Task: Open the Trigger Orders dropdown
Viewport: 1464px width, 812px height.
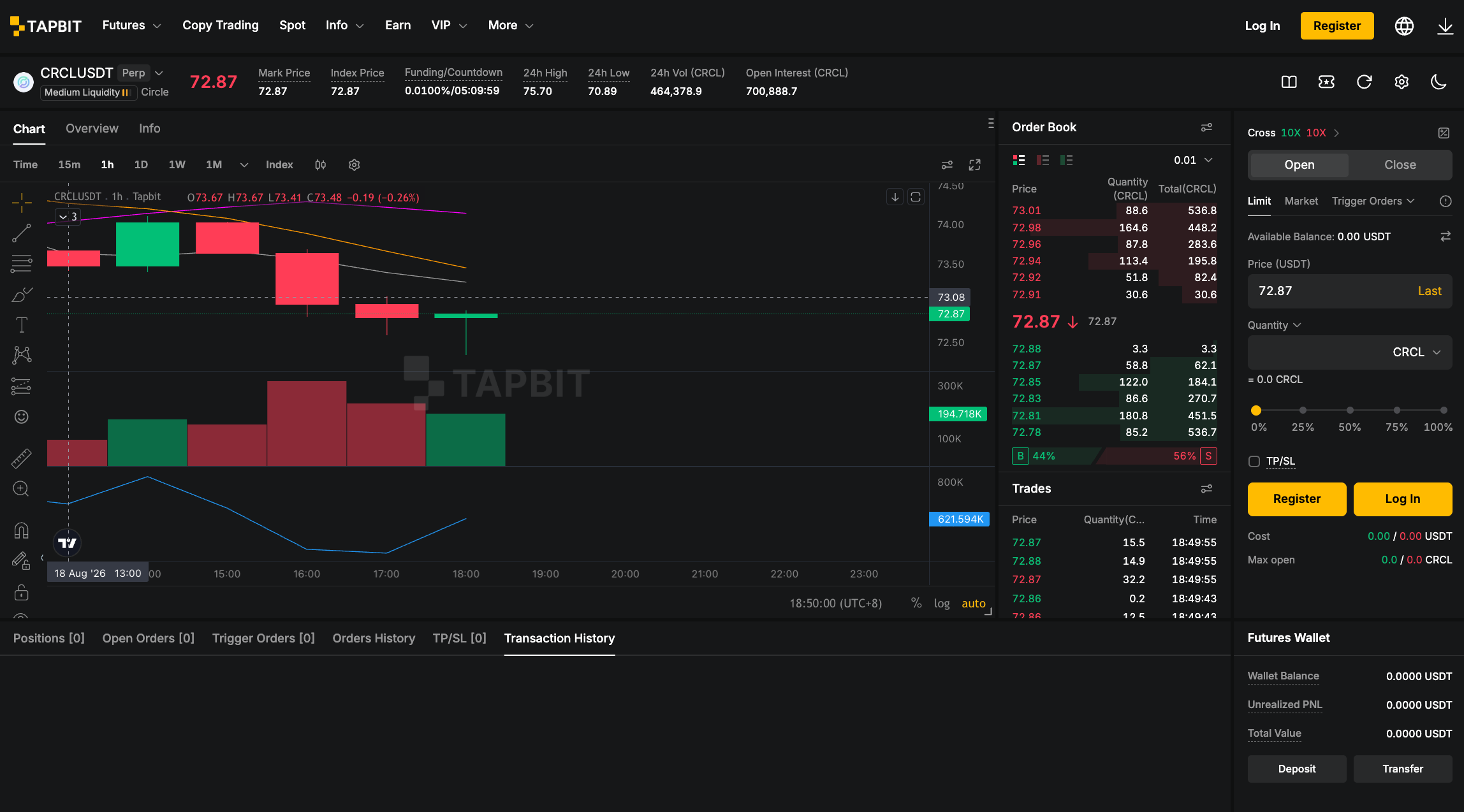Action: [x=1373, y=201]
